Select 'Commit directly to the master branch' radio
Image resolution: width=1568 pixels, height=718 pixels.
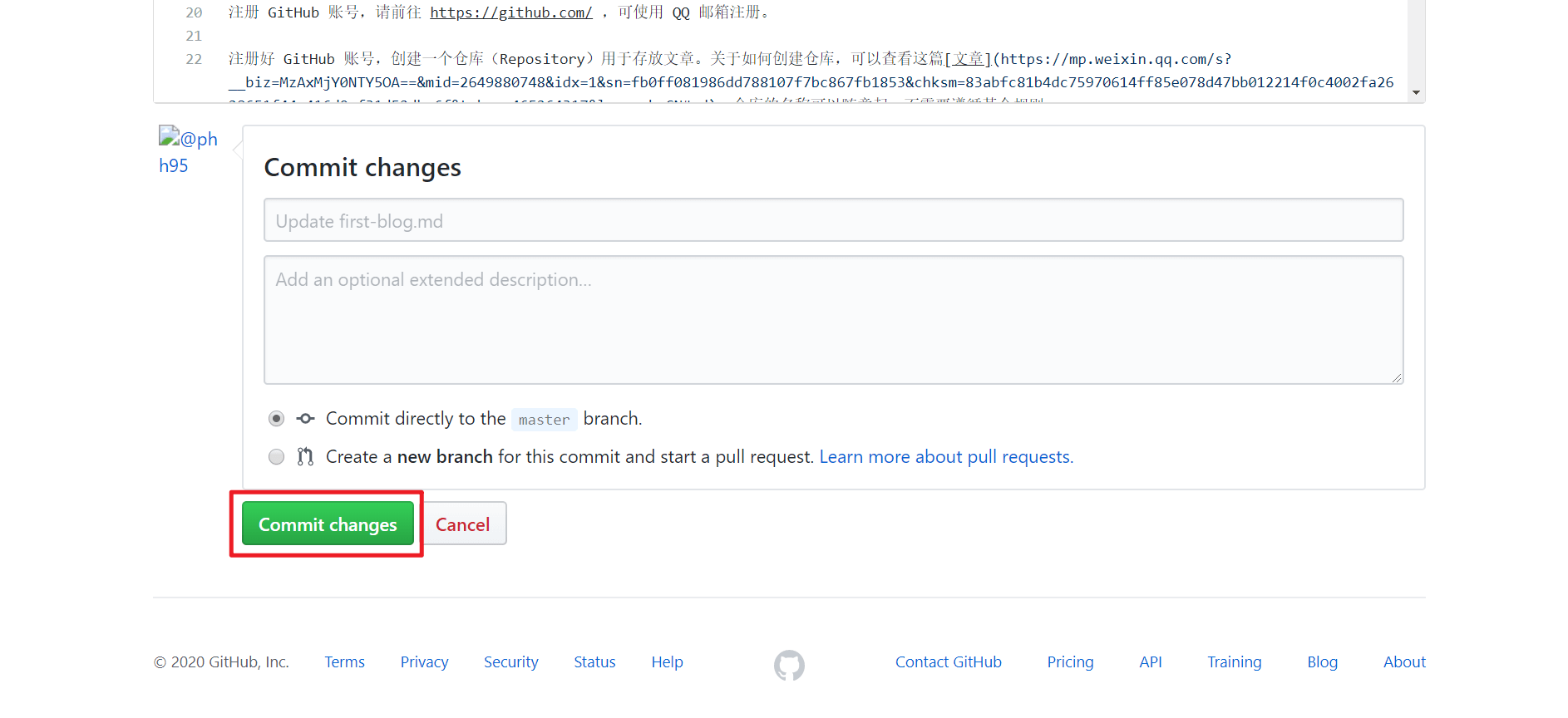click(277, 419)
